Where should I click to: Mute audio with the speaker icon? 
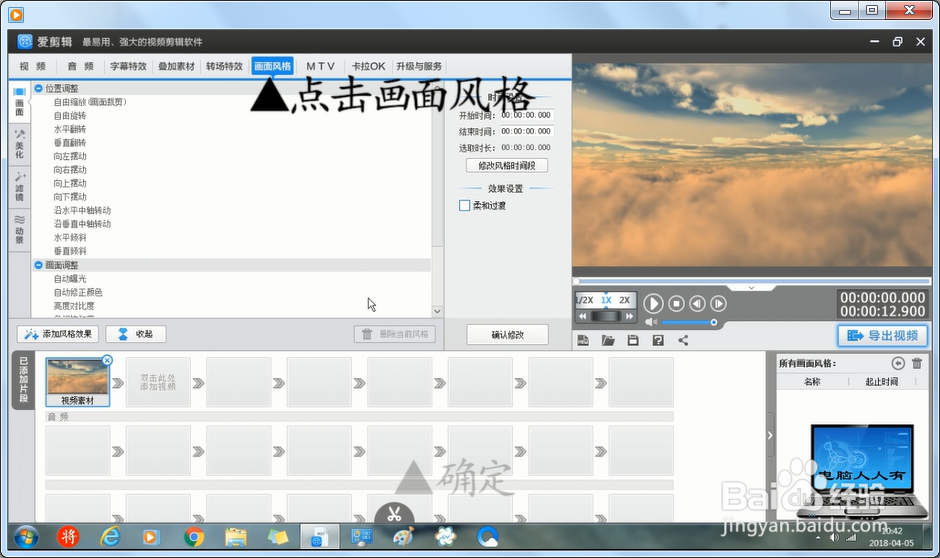point(650,322)
